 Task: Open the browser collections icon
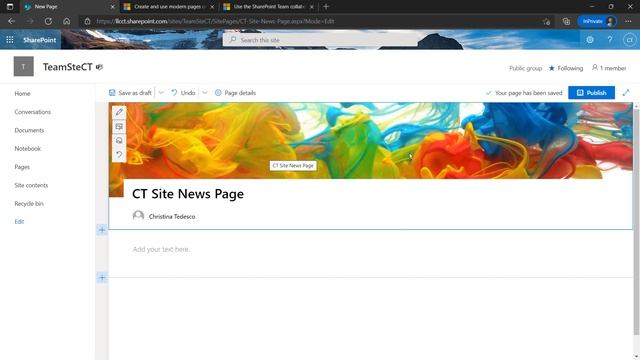point(566,21)
